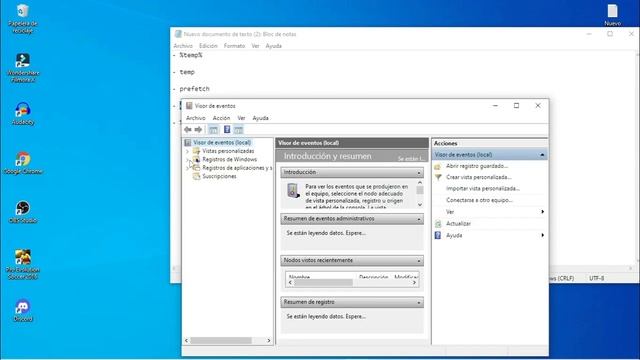Click Abrir registro guardado action
640x360 pixels.
[x=477, y=166]
